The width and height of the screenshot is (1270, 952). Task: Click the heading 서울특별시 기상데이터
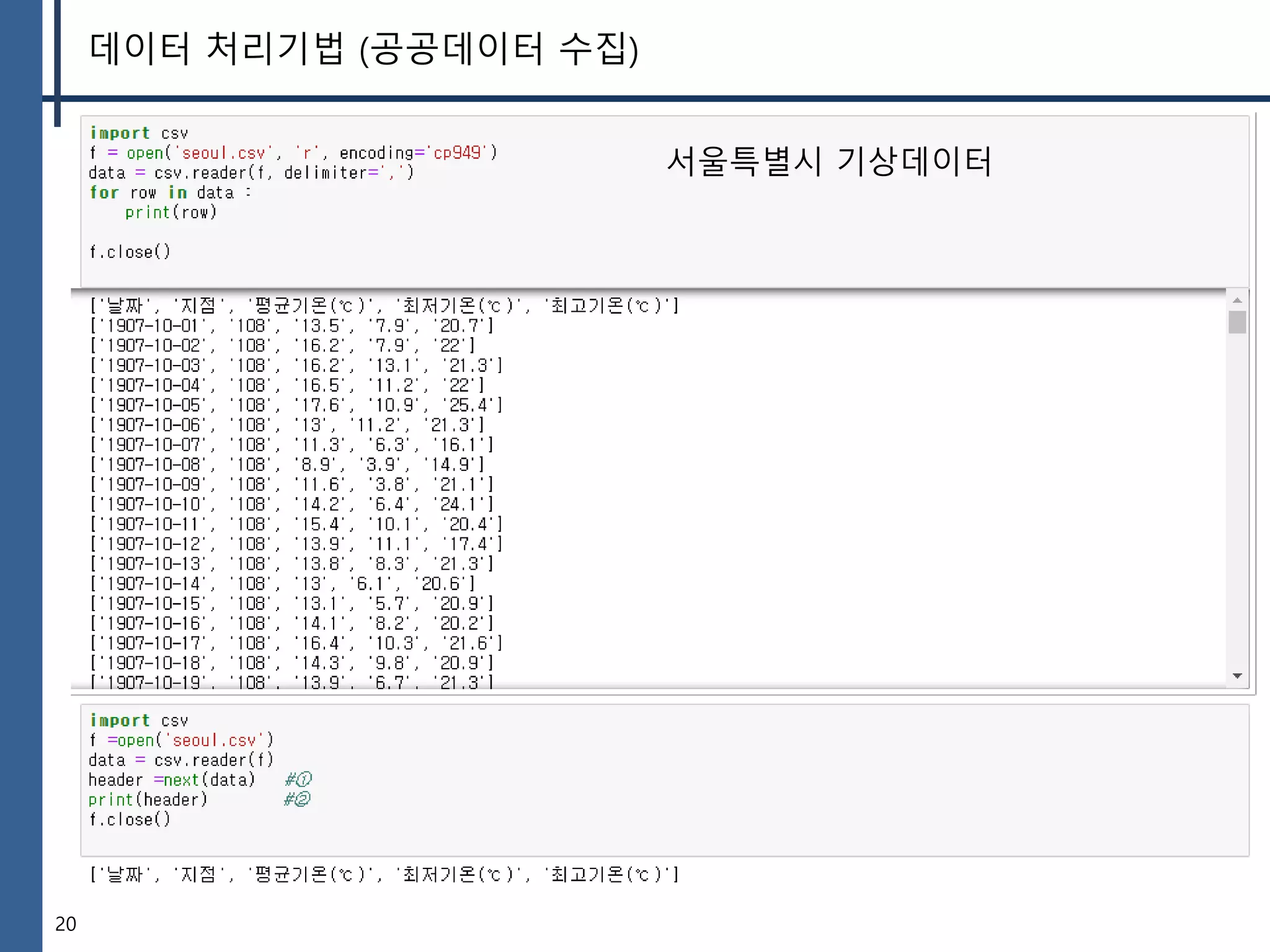pyautogui.click(x=829, y=161)
